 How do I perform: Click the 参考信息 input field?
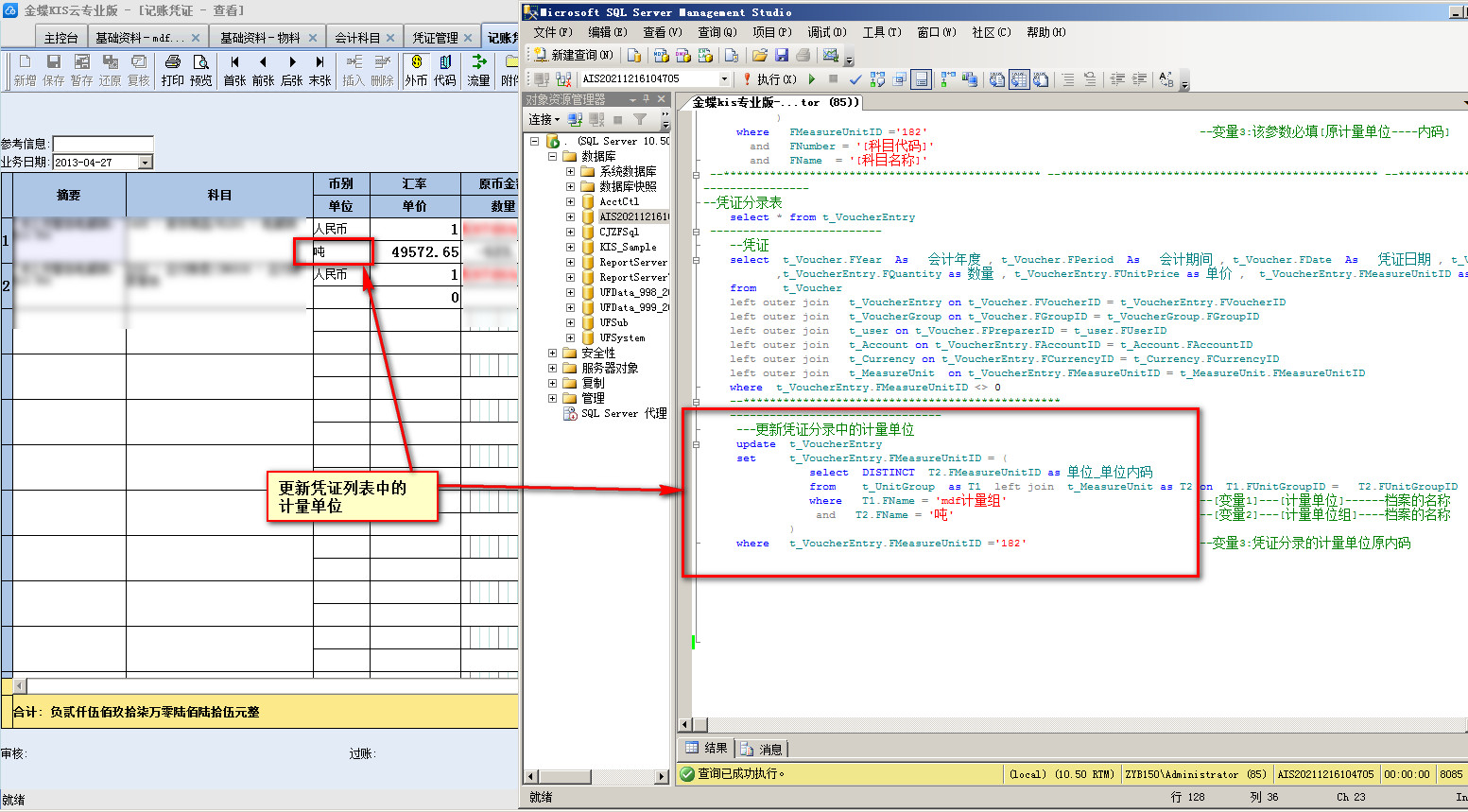click(x=102, y=144)
